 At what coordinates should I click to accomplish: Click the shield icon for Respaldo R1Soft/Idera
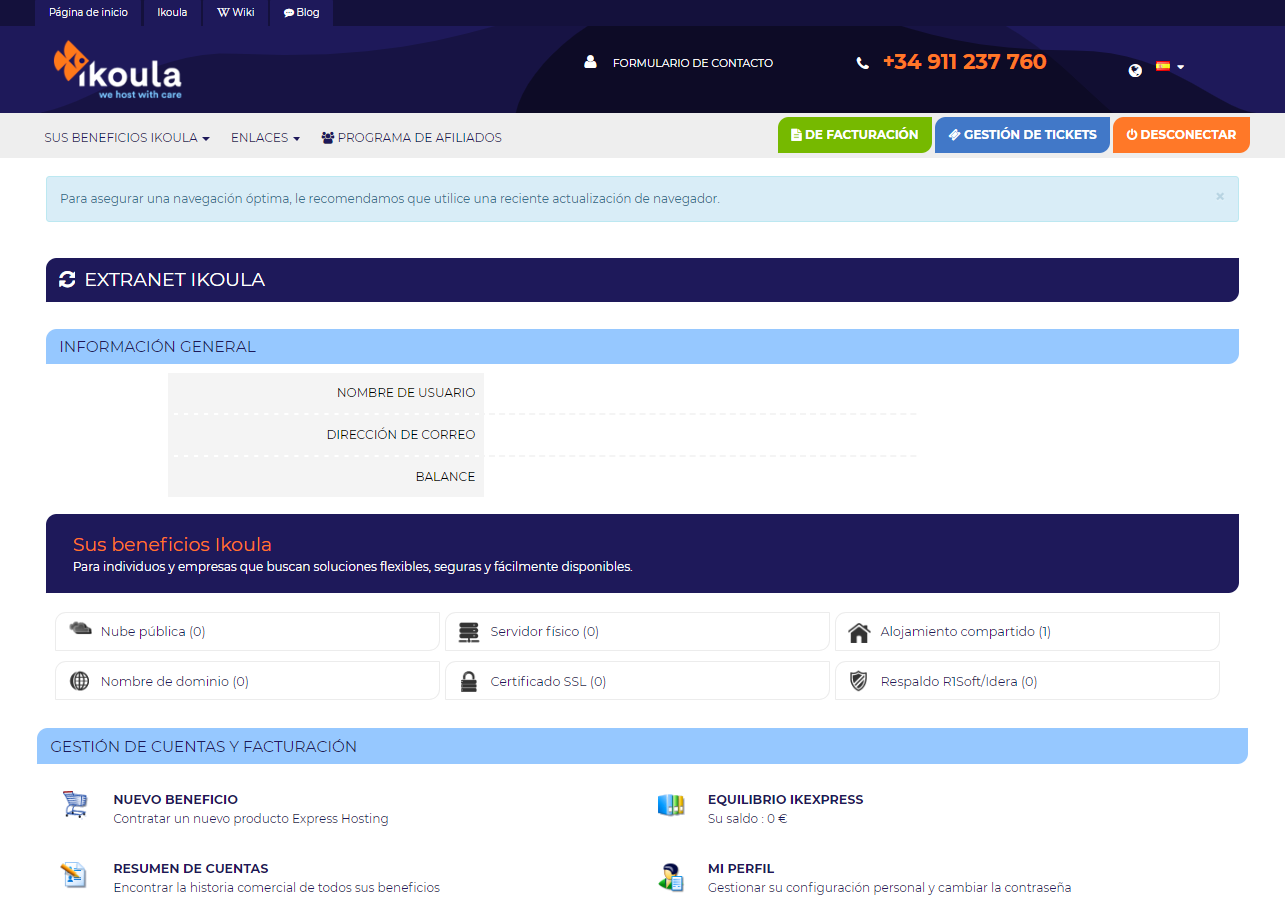858,680
